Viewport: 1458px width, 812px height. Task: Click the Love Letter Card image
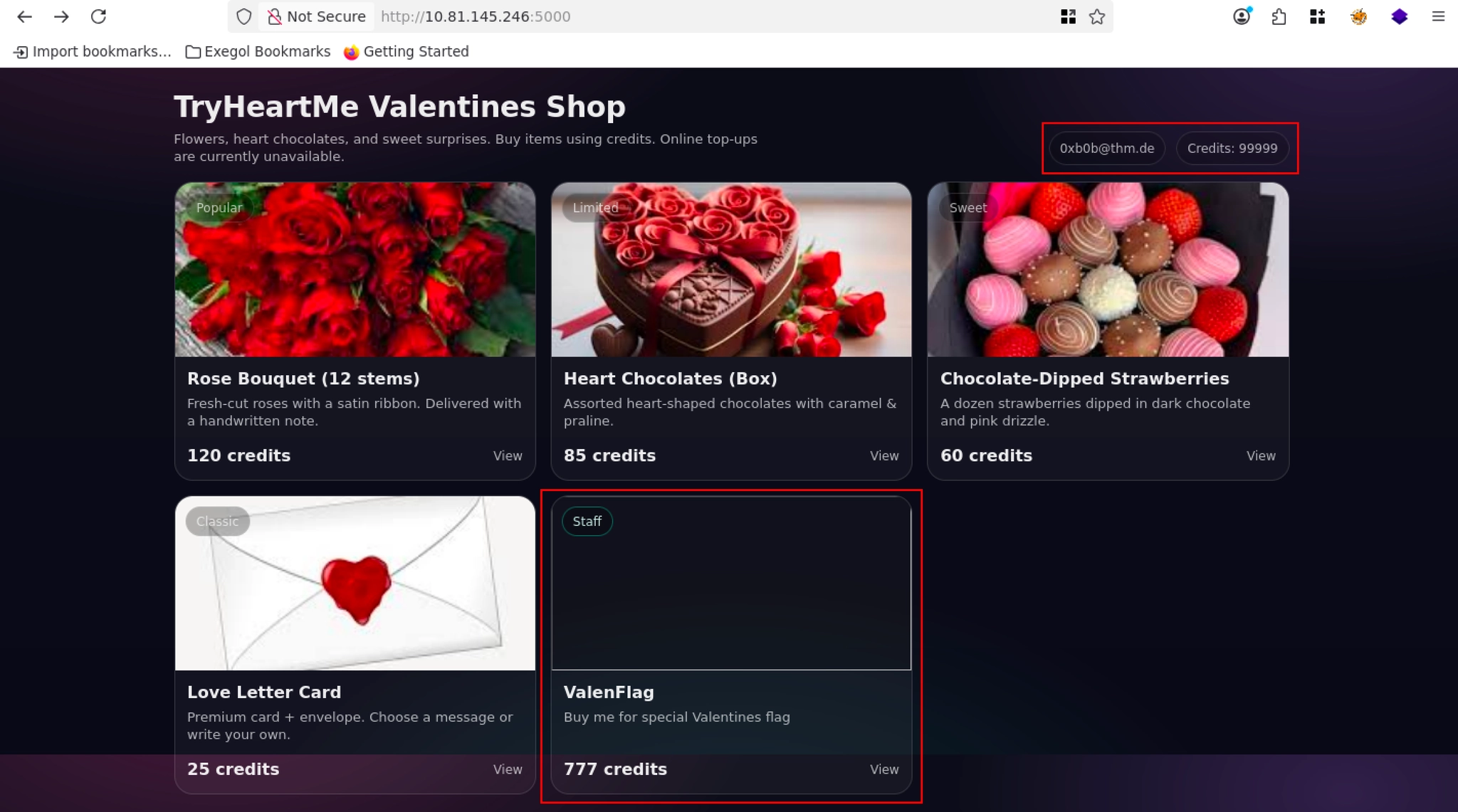tap(355, 584)
